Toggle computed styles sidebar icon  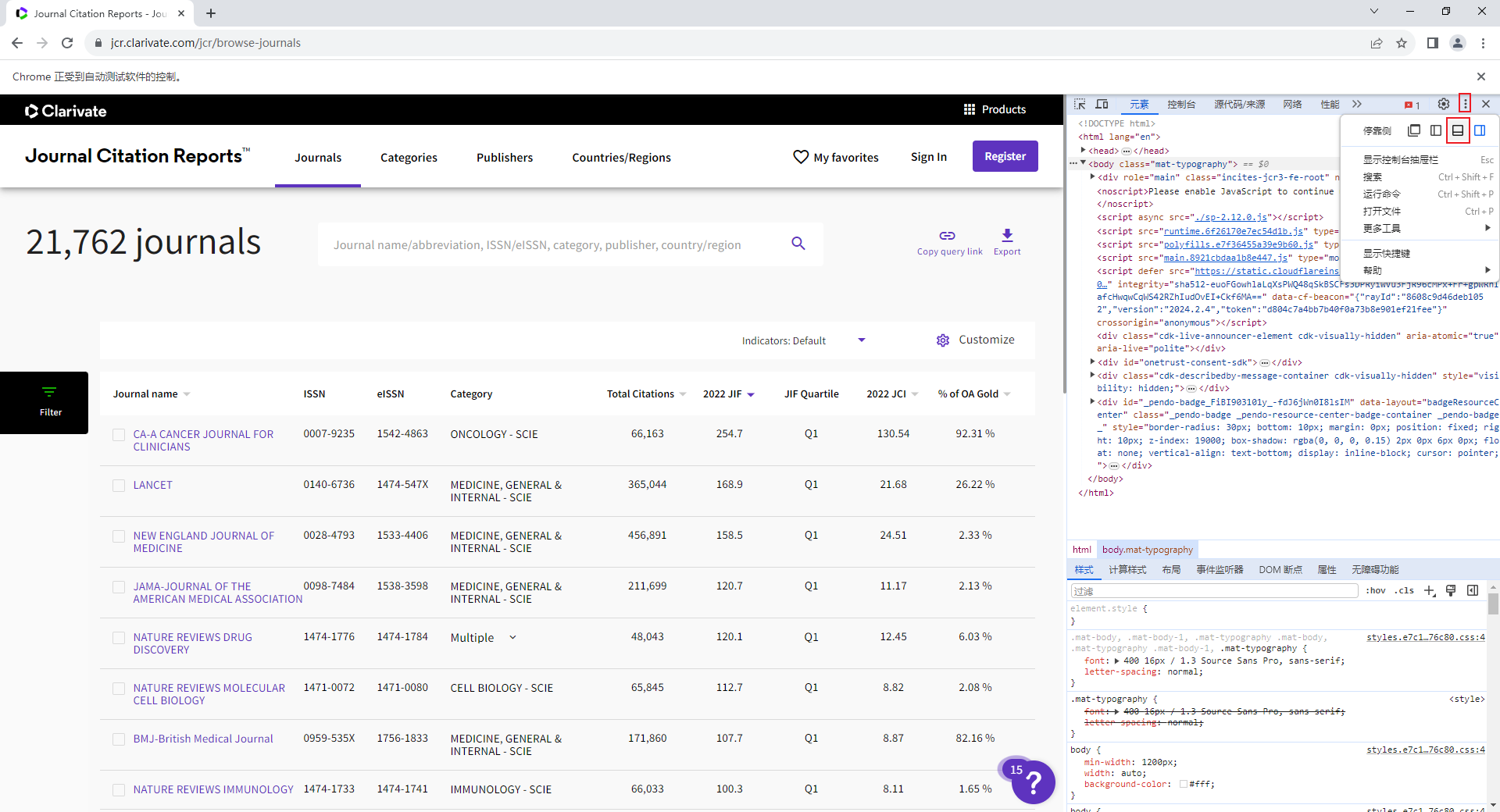pos(1473,590)
